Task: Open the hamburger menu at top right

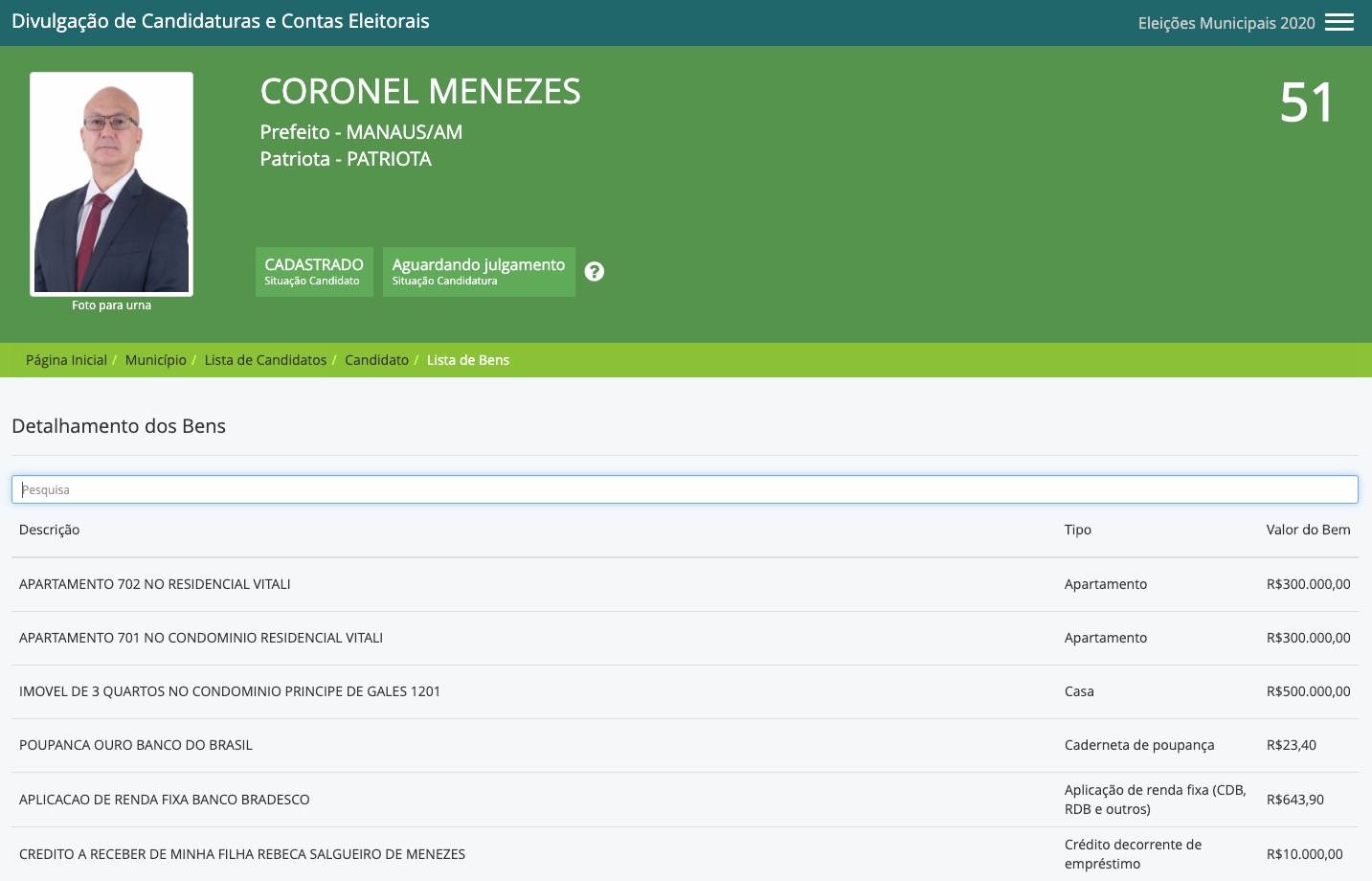Action: click(1338, 22)
